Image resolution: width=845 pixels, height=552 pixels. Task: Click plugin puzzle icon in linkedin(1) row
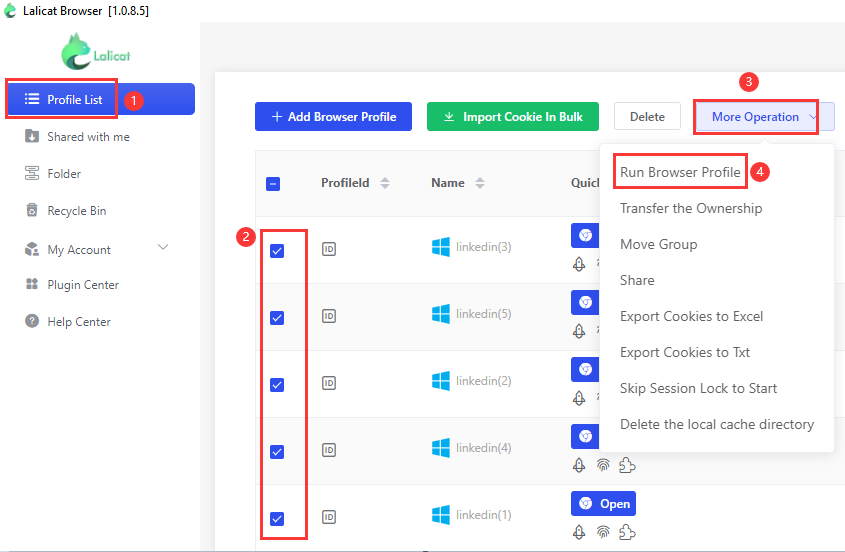(x=627, y=532)
